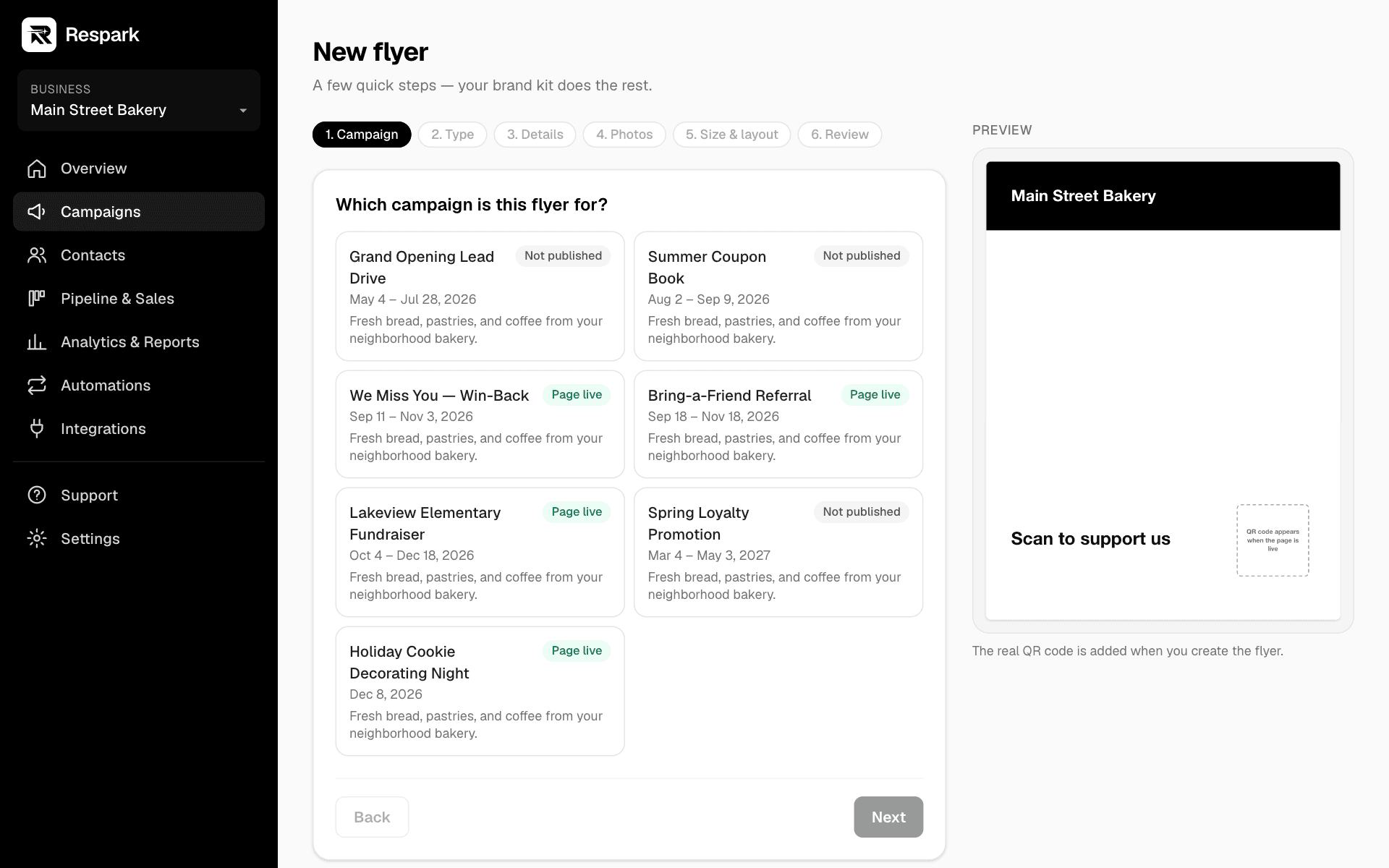Pick the Holiday Cookie Decorating Night campaign
1389x868 pixels.
coord(480,692)
